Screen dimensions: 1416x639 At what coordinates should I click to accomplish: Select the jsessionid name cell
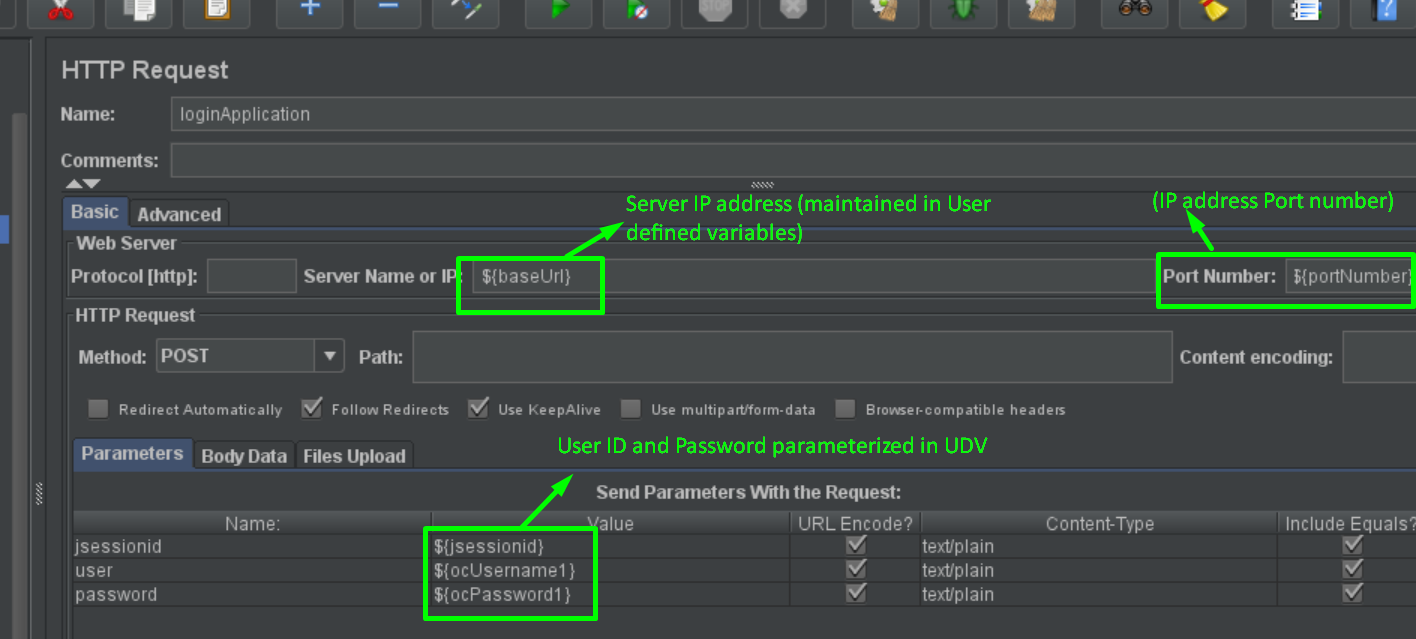[x=252, y=547]
